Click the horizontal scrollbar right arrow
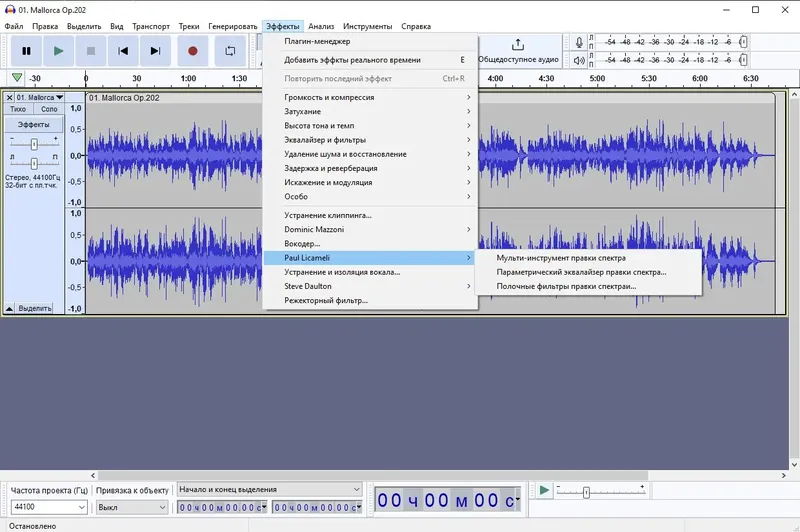Image resolution: width=800 pixels, height=532 pixels. 784,475
